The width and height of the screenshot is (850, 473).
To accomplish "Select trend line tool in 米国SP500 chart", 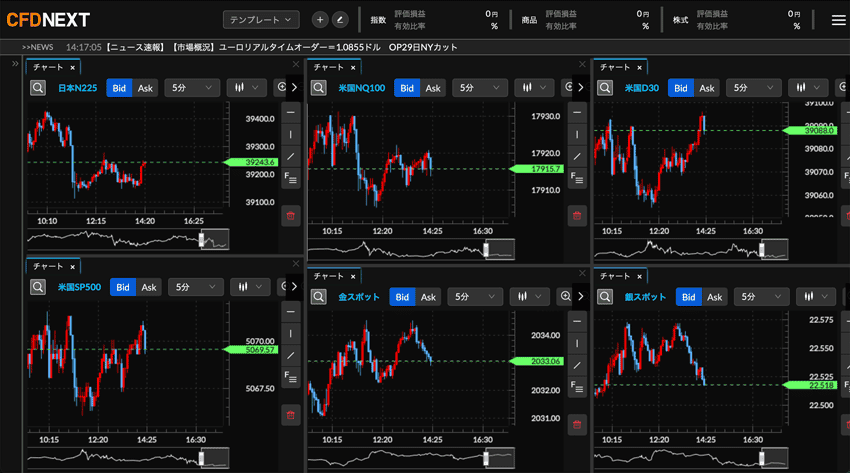I will (291, 356).
